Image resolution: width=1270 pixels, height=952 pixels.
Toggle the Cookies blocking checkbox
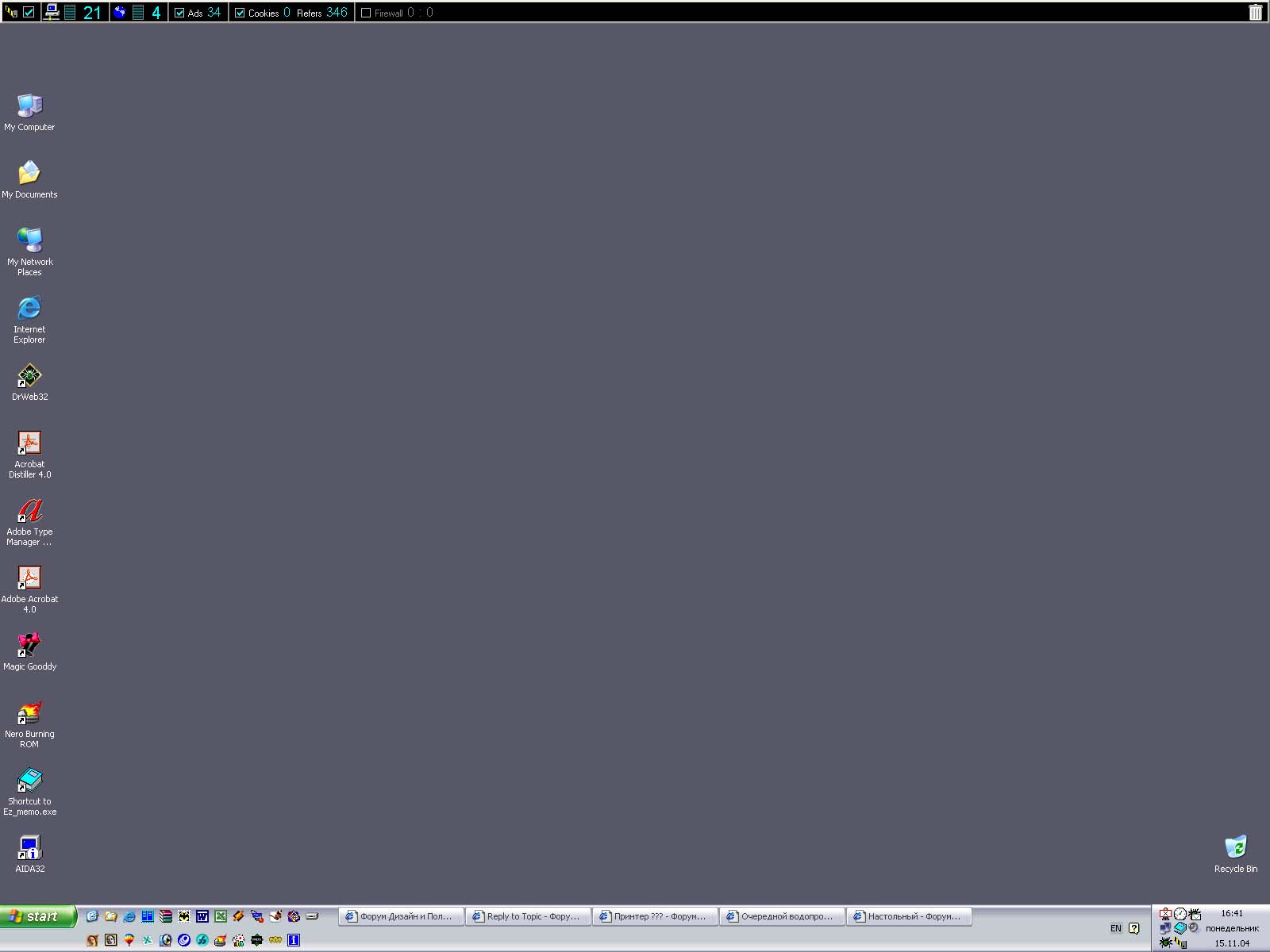[x=240, y=13]
